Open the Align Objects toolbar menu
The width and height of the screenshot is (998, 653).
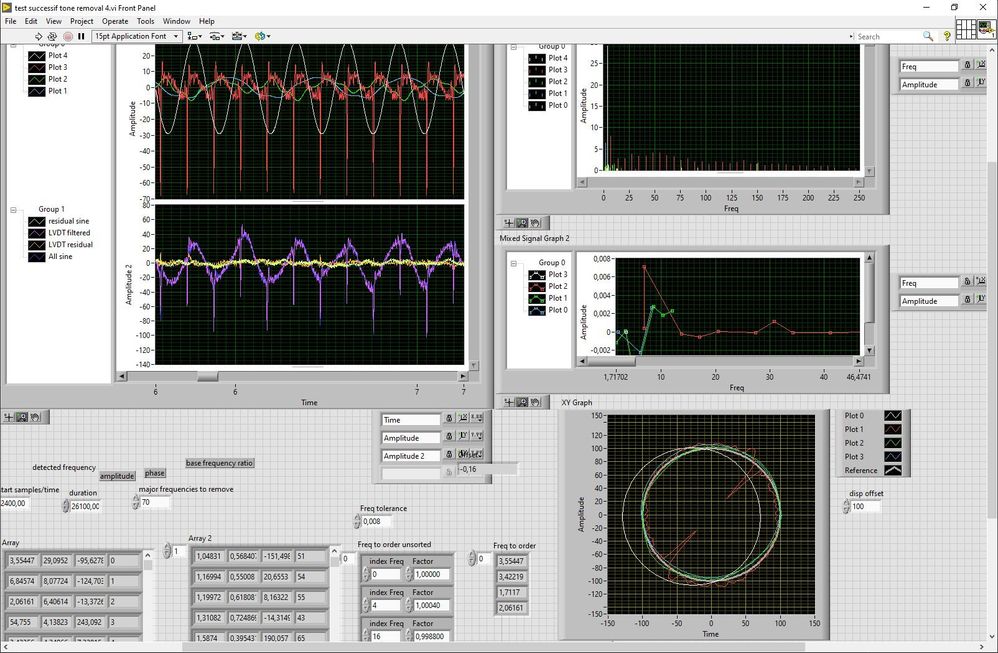[195, 36]
